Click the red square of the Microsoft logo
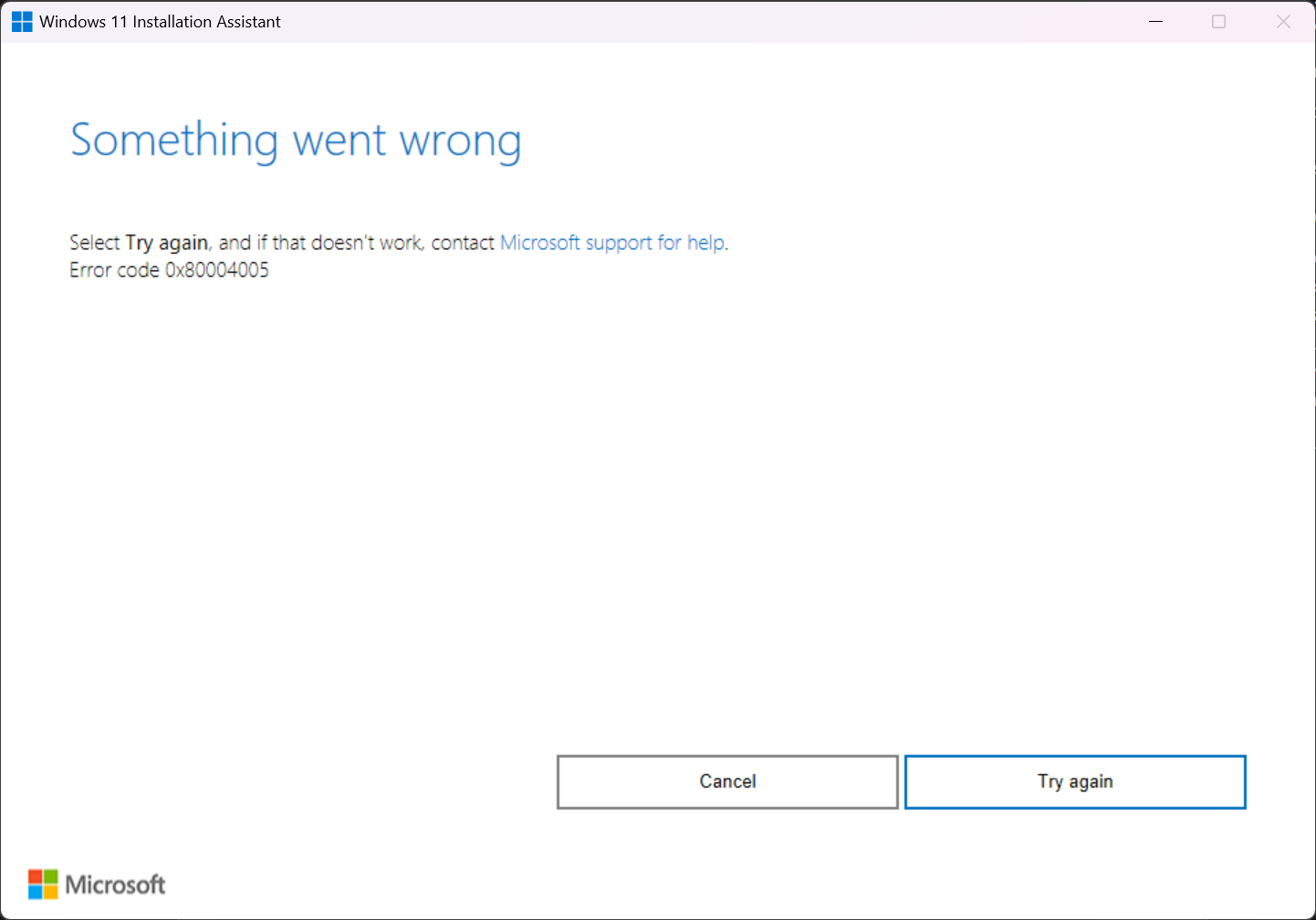The height and width of the screenshot is (920, 1316). point(37,877)
